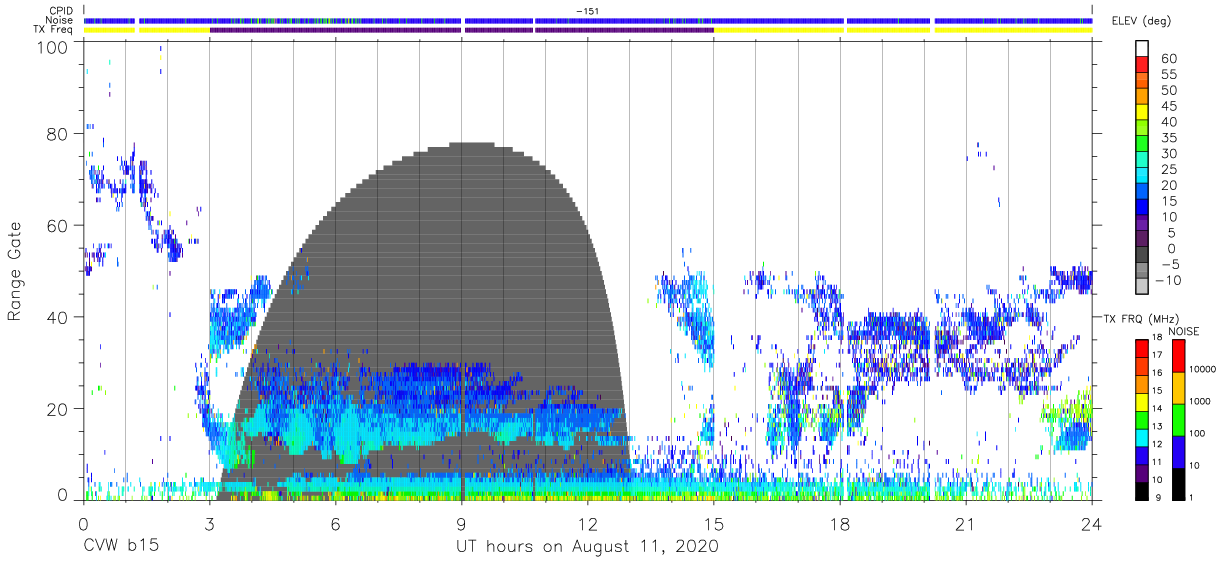This screenshot has height=567, width=1228.
Task: Click the 'ELEV (deg)' color bar title
Action: tap(1144, 21)
